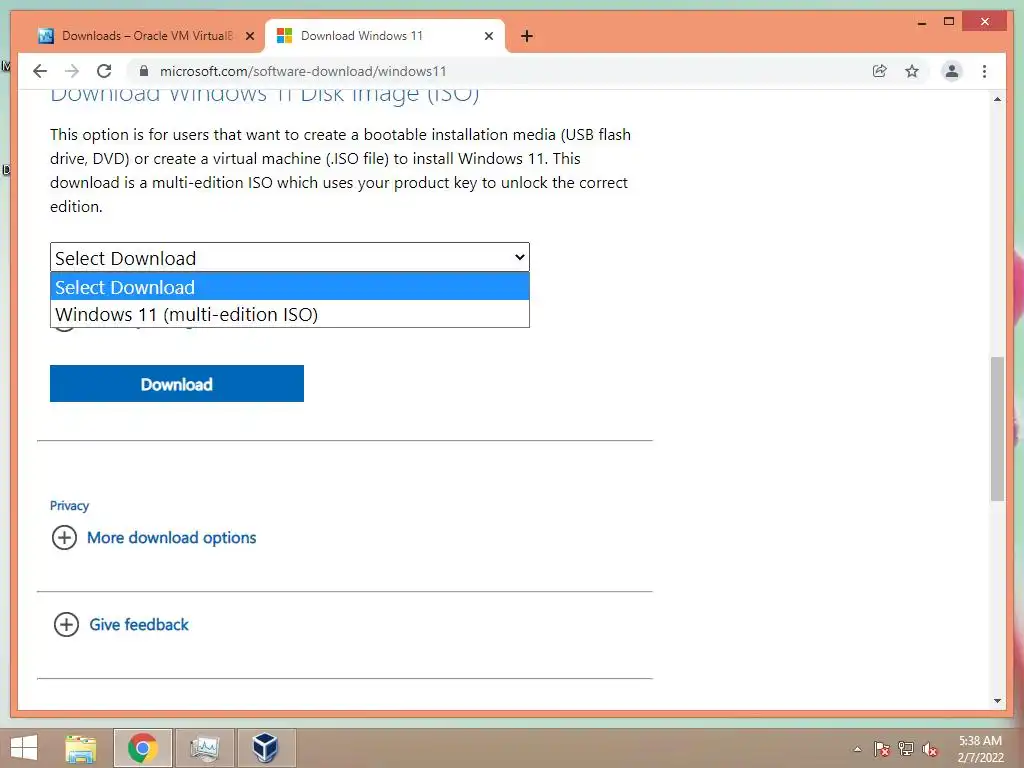Viewport: 1024px width, 768px height.
Task: Click the browser forward arrow
Action: tap(72, 71)
